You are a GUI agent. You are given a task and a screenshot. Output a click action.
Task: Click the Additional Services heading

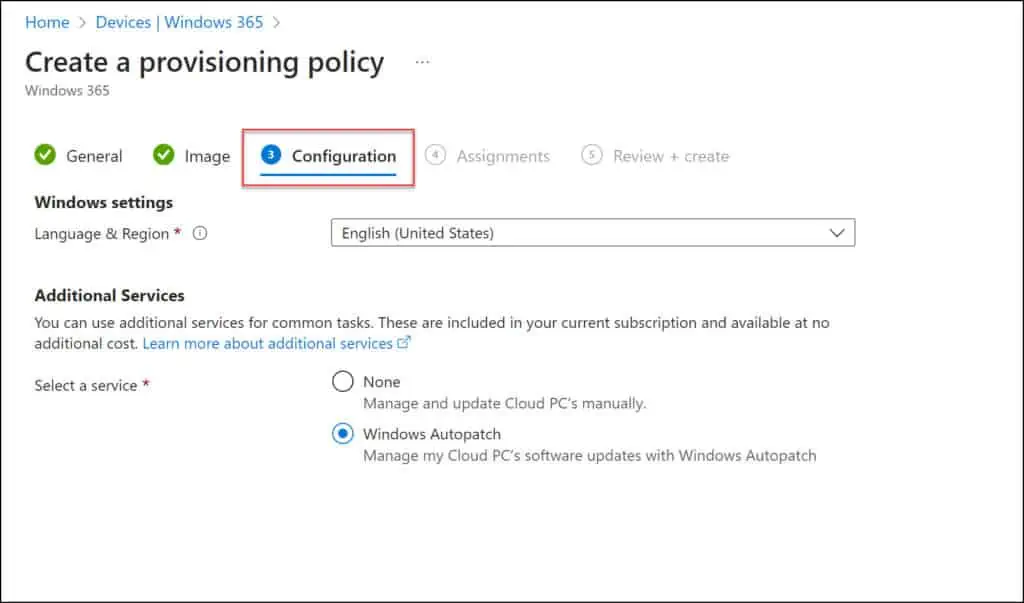pyautogui.click(x=110, y=295)
